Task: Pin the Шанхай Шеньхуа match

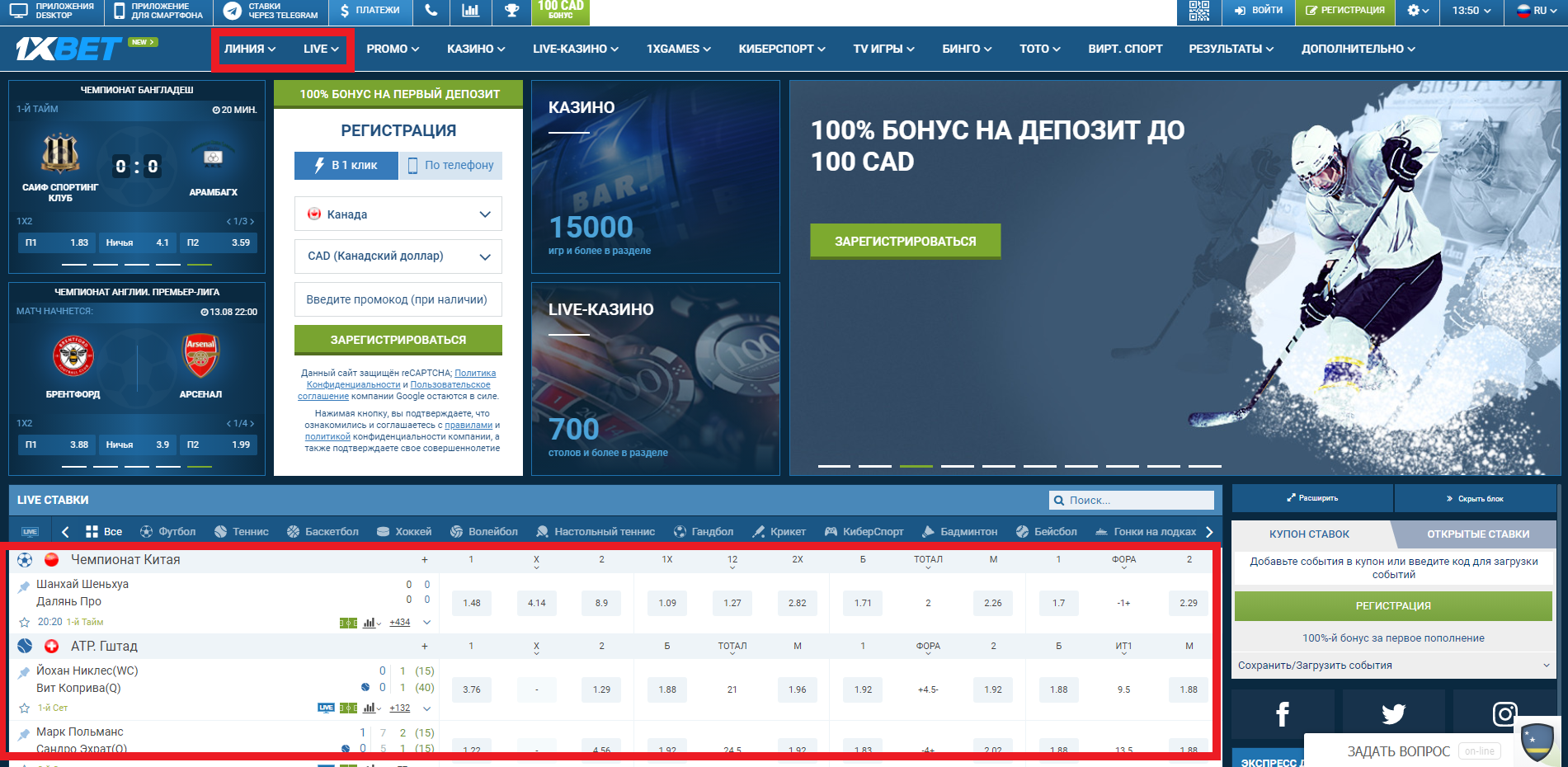Action: (x=24, y=586)
